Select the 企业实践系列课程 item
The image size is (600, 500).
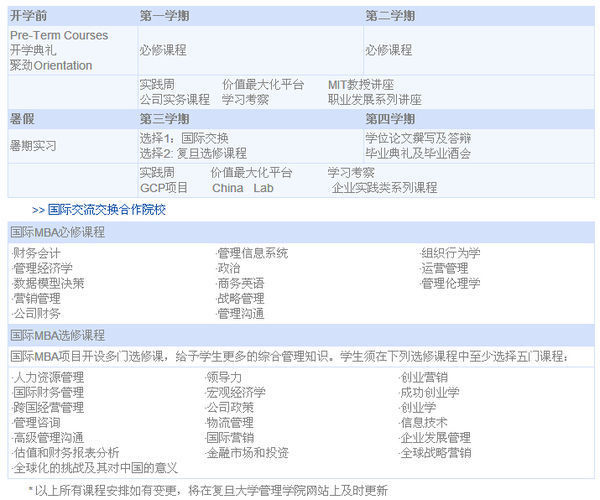tap(385, 187)
